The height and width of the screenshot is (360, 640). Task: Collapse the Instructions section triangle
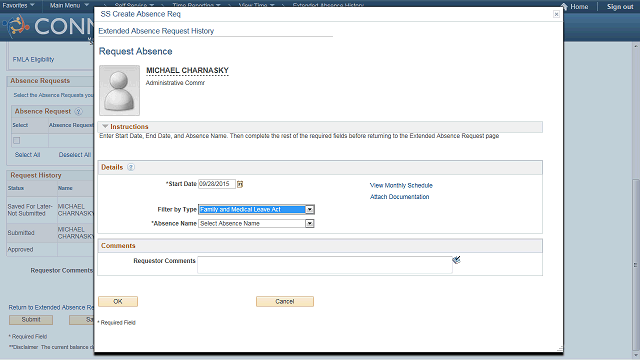105,127
